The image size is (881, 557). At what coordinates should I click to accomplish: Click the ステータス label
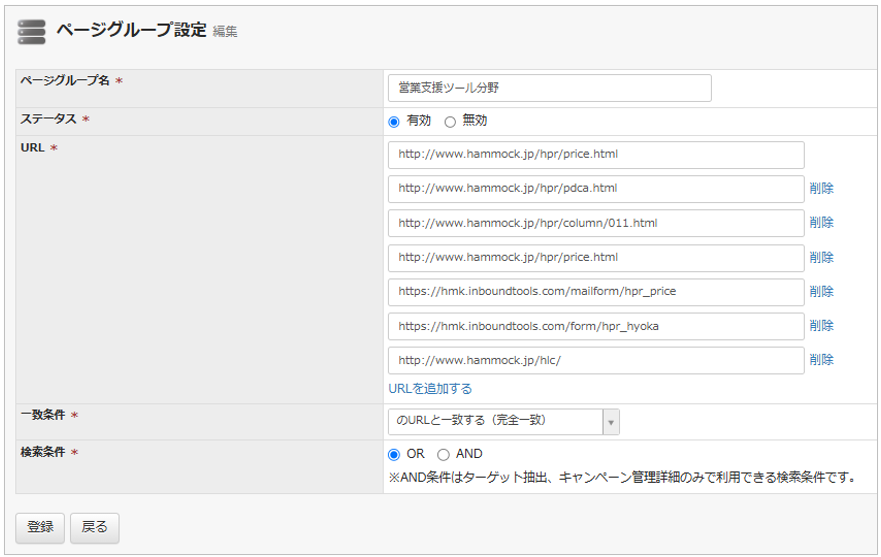48,119
